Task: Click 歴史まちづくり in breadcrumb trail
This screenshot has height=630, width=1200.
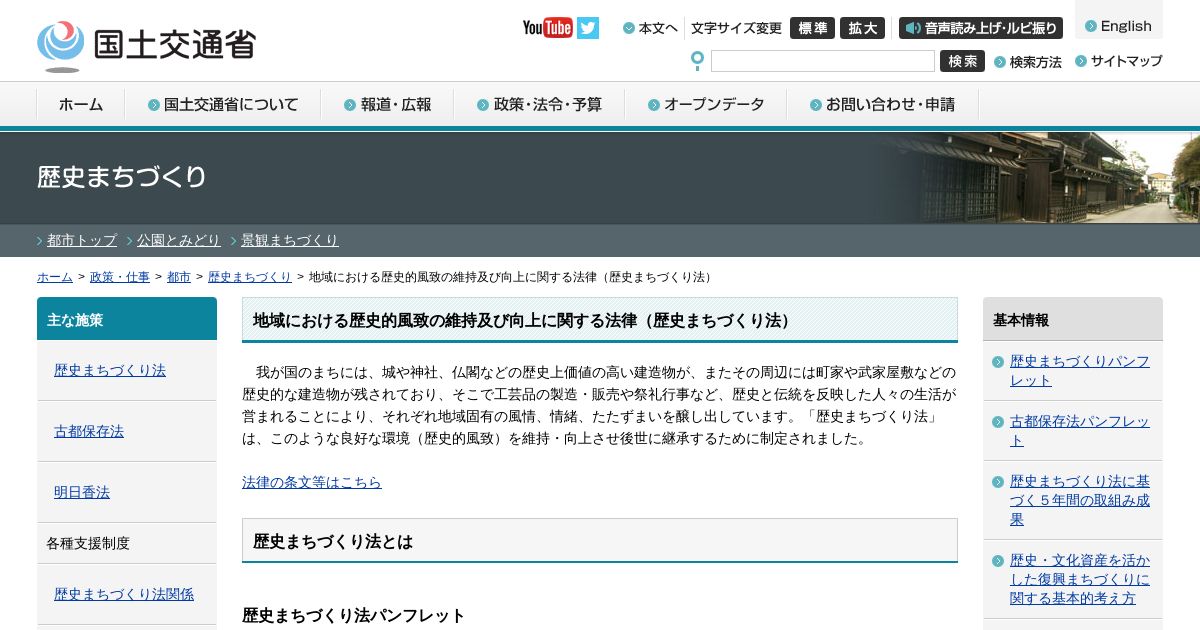Action: (x=250, y=277)
